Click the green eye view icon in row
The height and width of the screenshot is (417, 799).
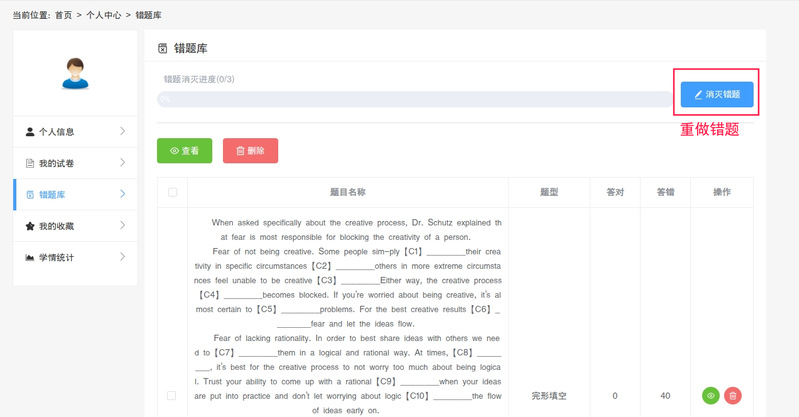(x=711, y=396)
